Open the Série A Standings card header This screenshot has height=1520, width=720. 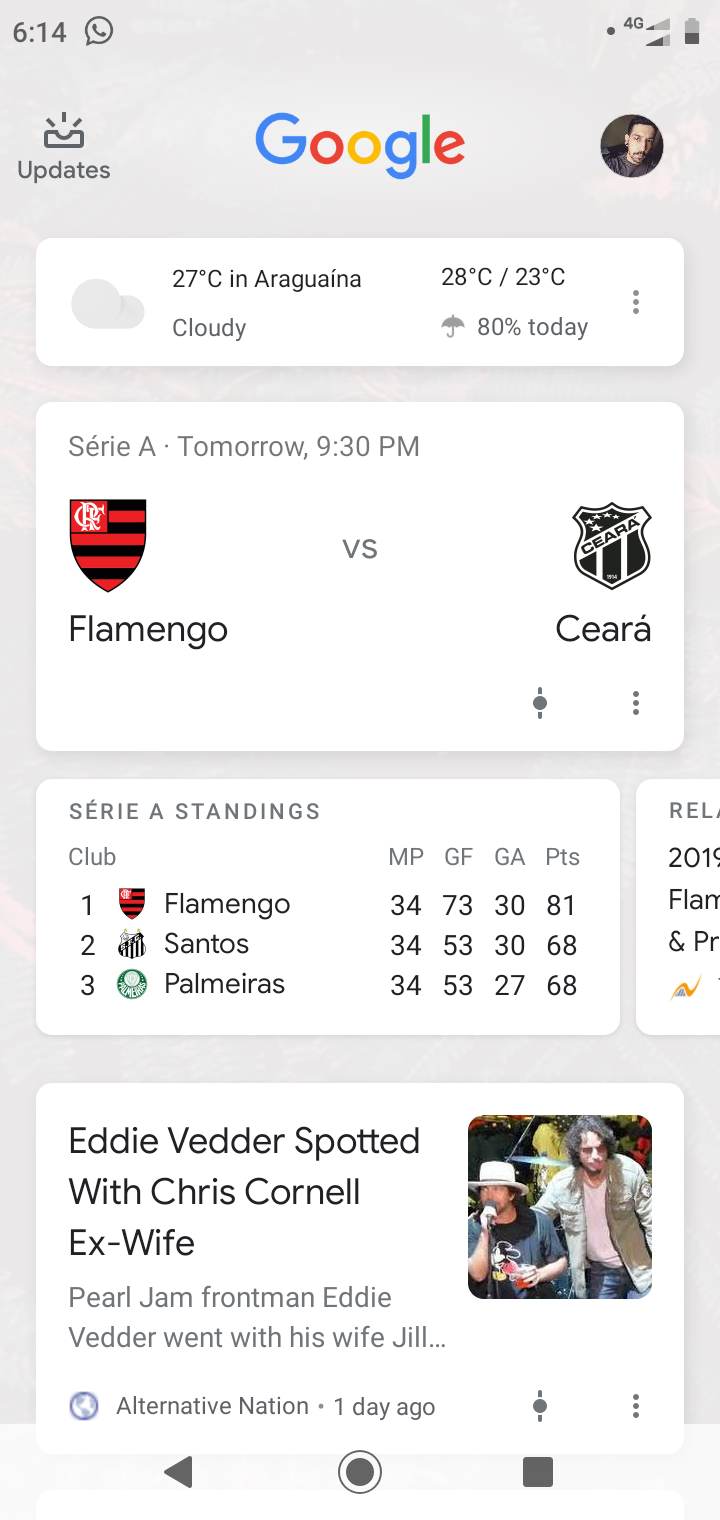(194, 811)
